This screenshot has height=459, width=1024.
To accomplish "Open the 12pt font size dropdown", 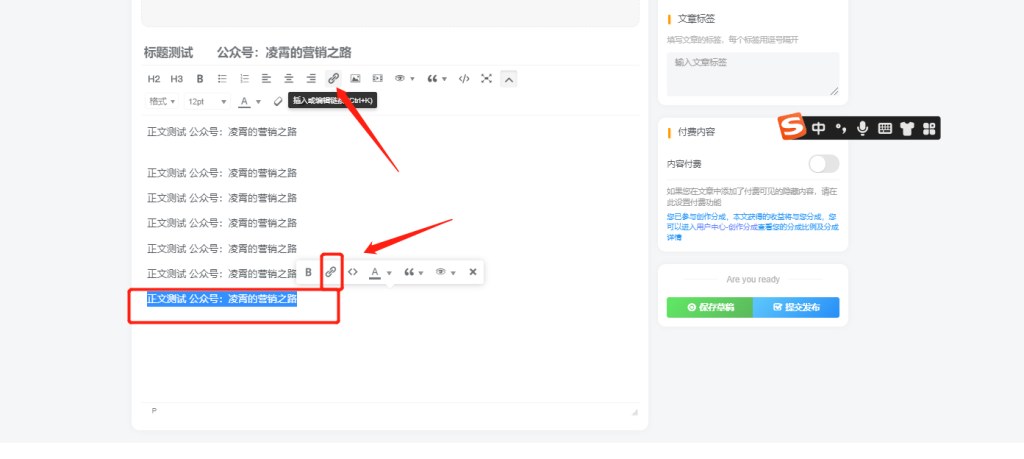I will 208,101.
